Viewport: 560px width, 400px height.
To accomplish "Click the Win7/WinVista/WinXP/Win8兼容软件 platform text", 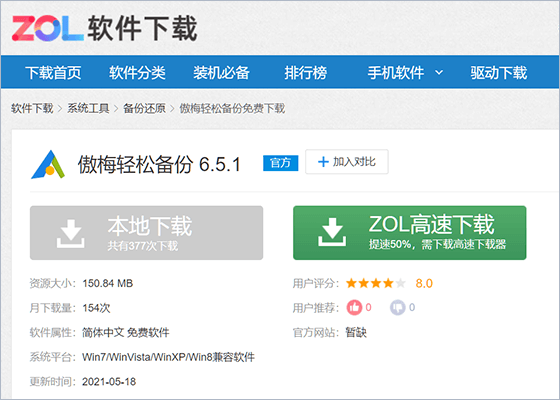I will [168, 357].
